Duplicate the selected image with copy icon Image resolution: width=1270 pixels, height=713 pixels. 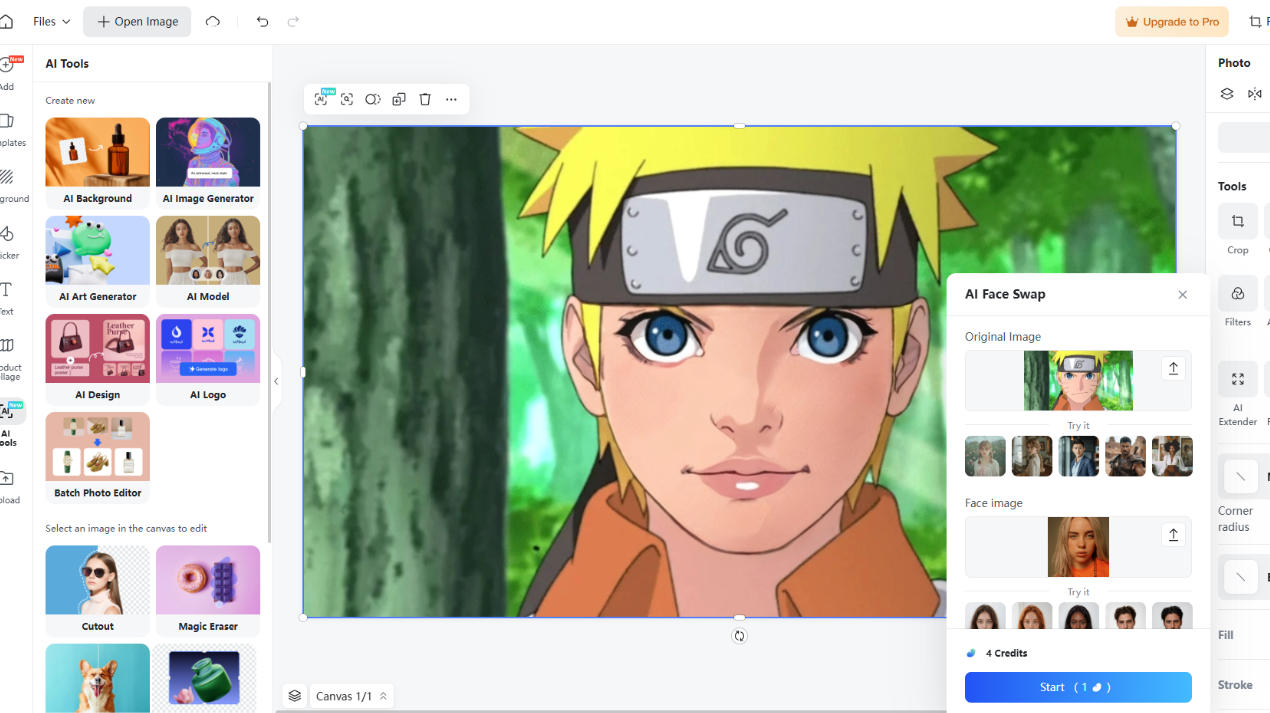coord(398,99)
